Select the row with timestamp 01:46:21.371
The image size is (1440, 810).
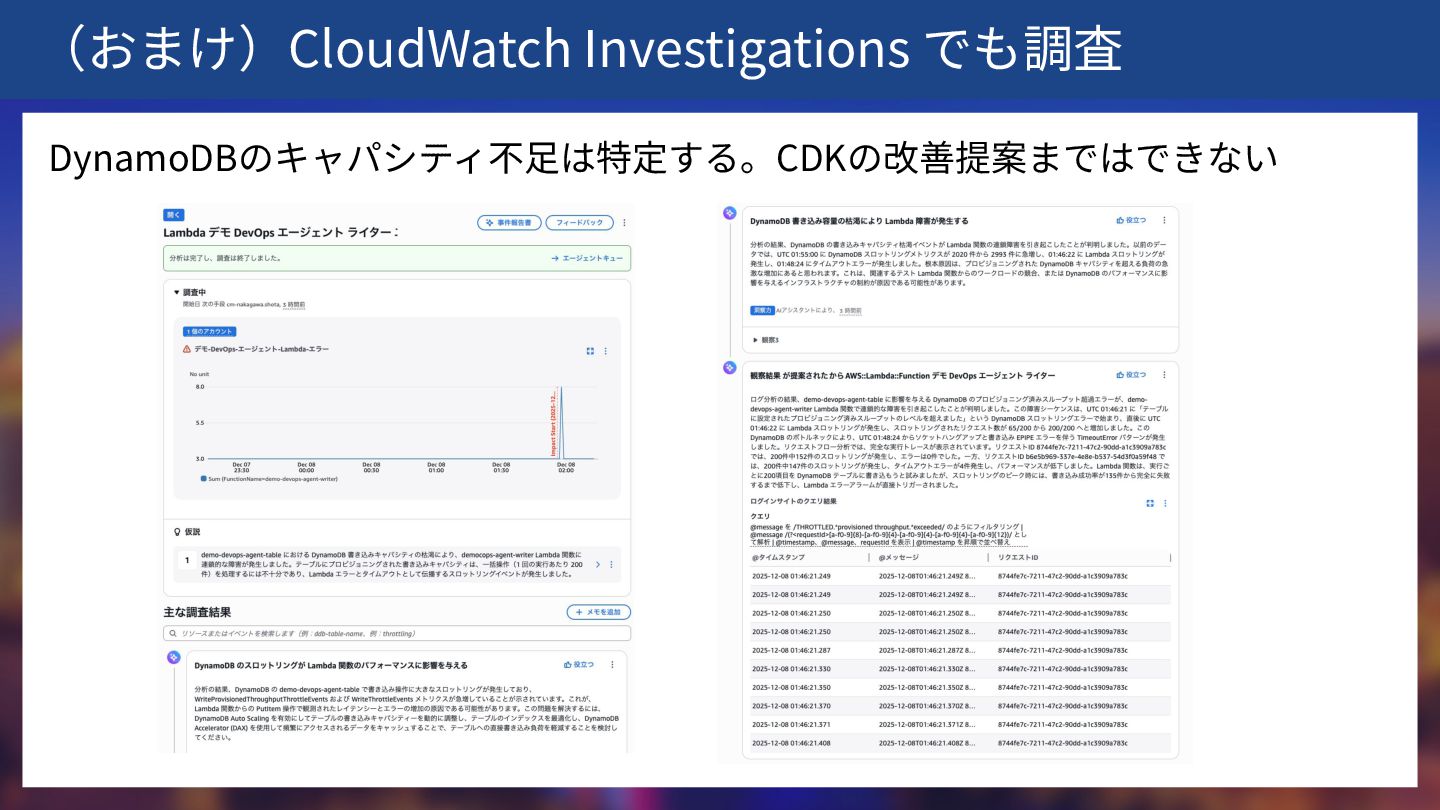[960, 725]
